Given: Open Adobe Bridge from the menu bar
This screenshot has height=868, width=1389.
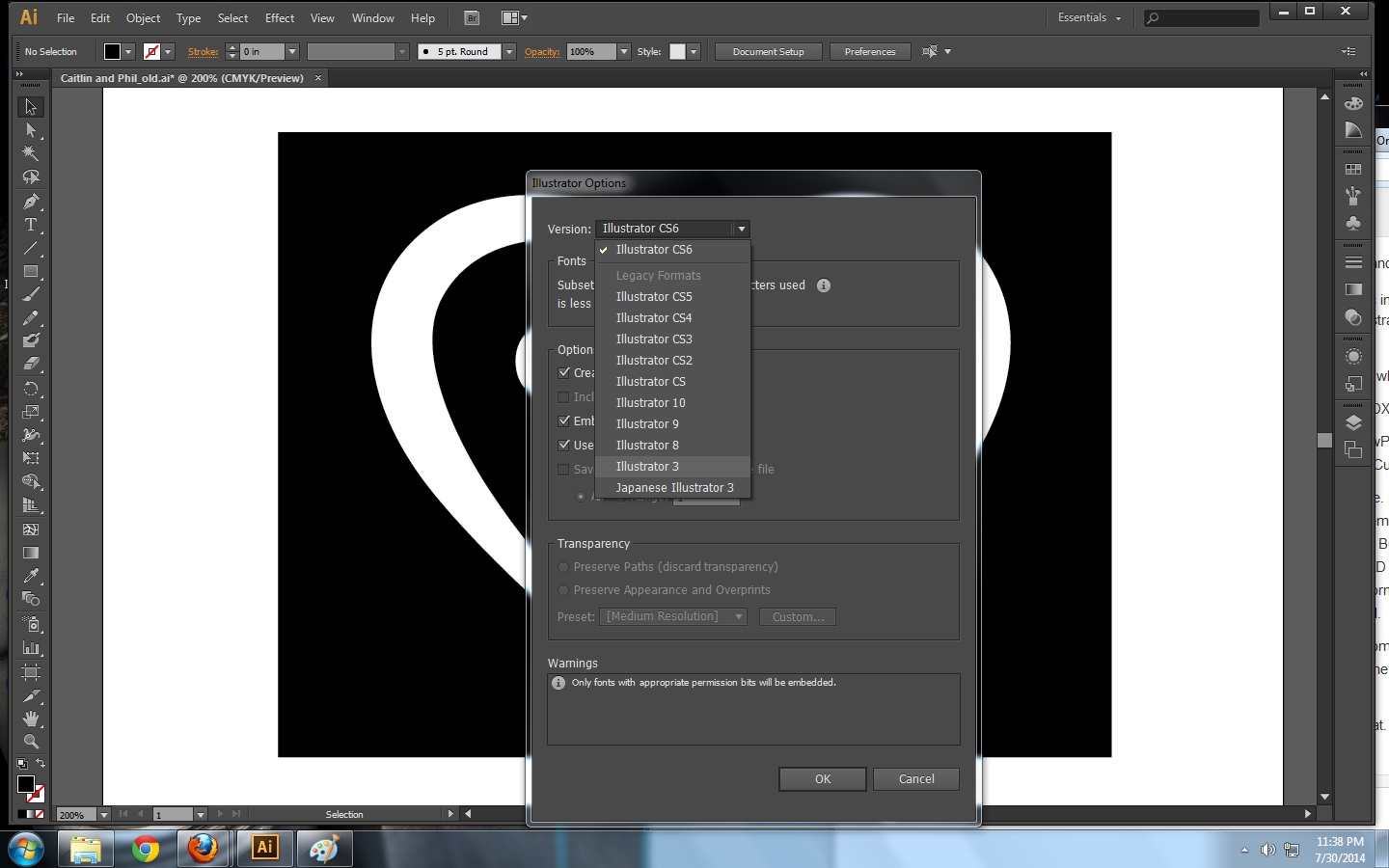Looking at the screenshot, I should click(x=472, y=17).
